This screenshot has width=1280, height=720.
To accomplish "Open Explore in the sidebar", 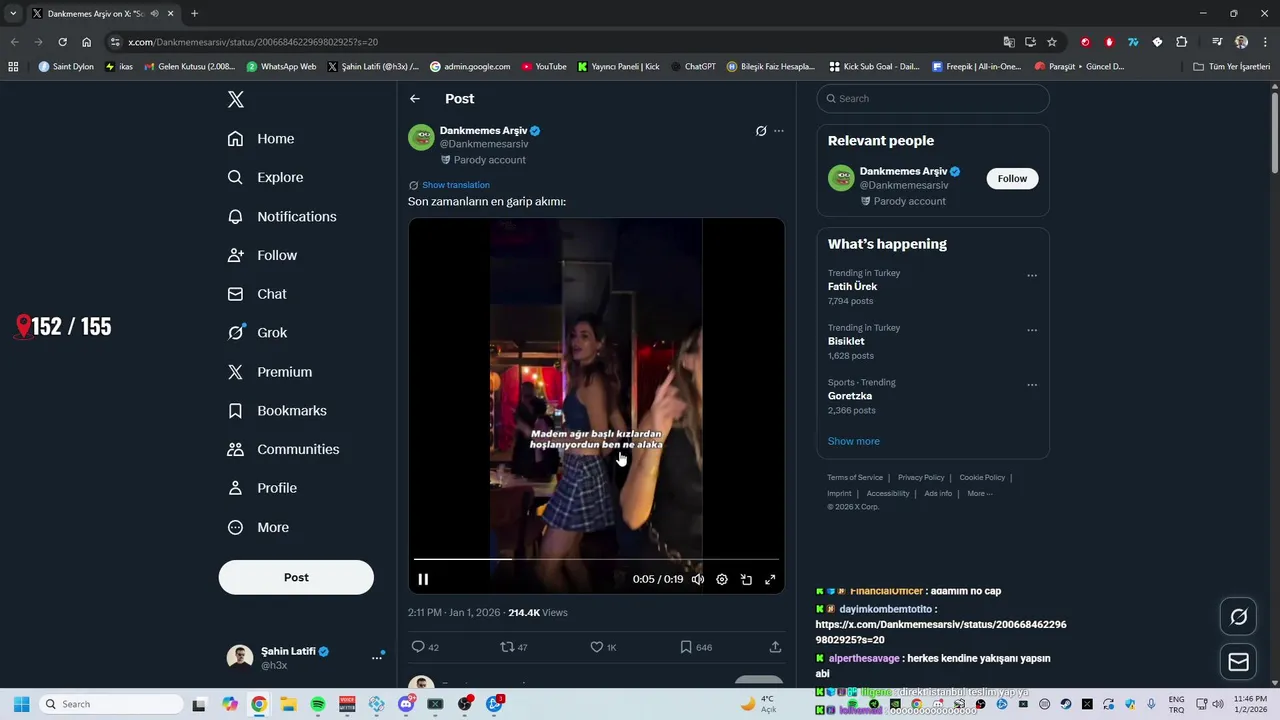I will (x=265, y=177).
